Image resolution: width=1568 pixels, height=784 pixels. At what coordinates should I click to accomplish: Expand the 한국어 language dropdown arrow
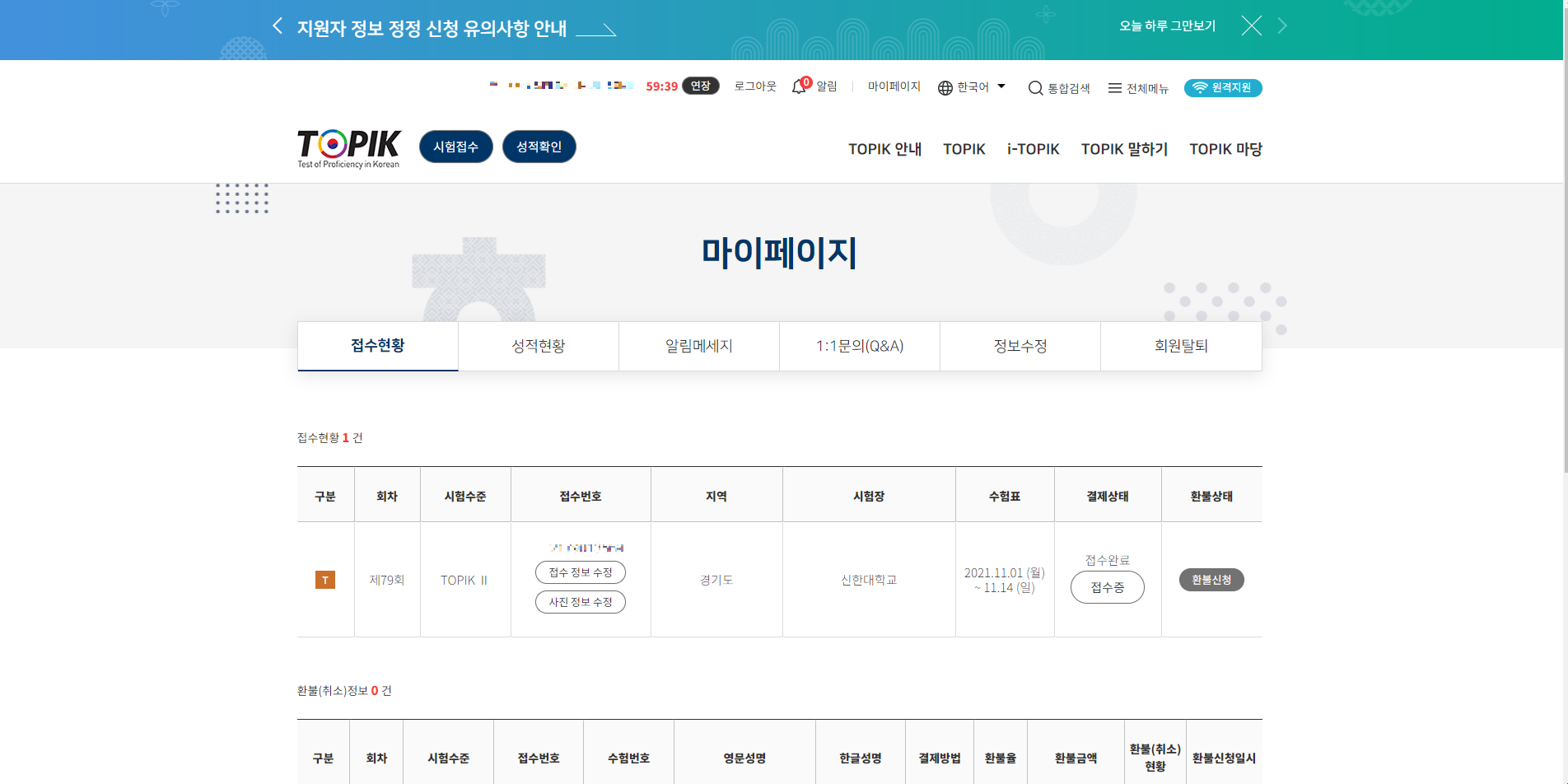coord(1001,86)
